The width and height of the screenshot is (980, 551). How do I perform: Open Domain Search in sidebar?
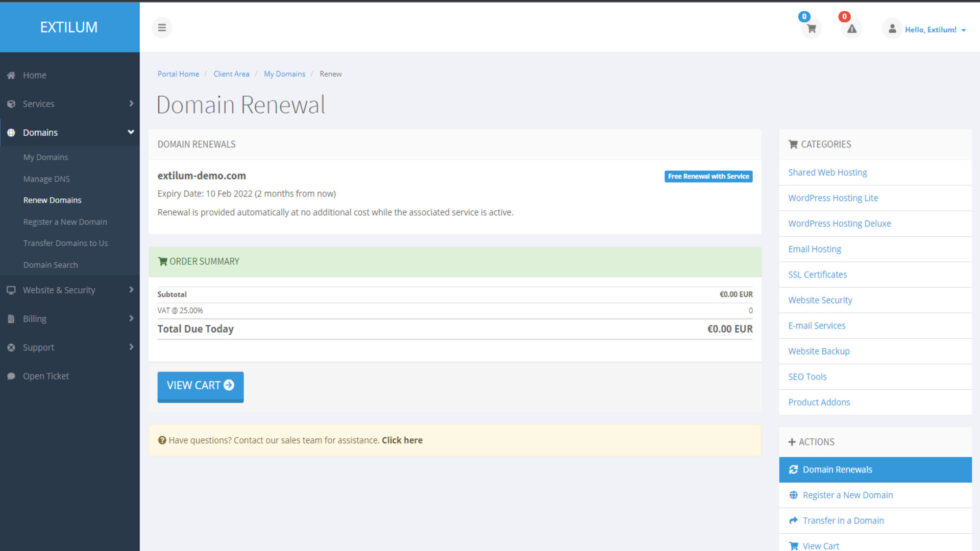(x=51, y=265)
